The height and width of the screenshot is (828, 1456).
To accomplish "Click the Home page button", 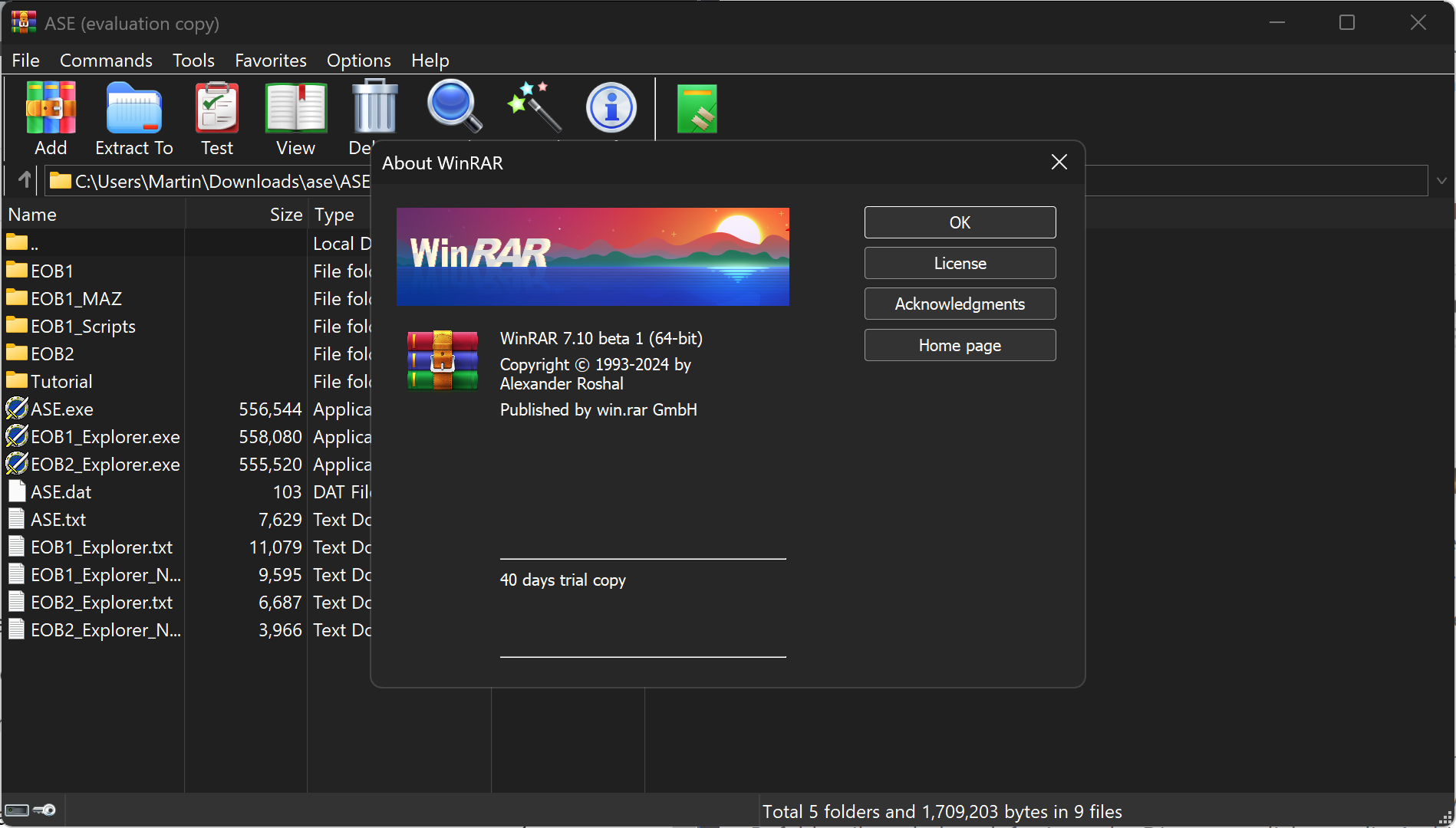I will [960, 345].
